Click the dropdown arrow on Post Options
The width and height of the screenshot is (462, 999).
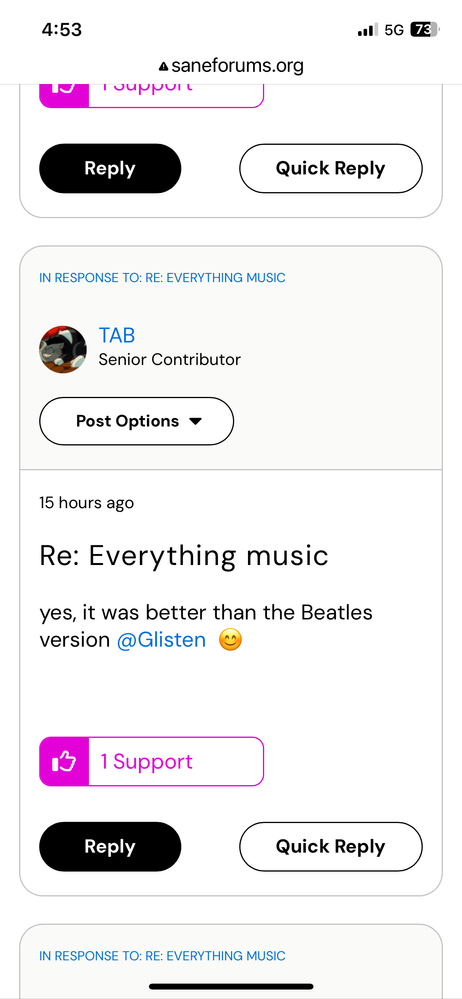click(196, 421)
